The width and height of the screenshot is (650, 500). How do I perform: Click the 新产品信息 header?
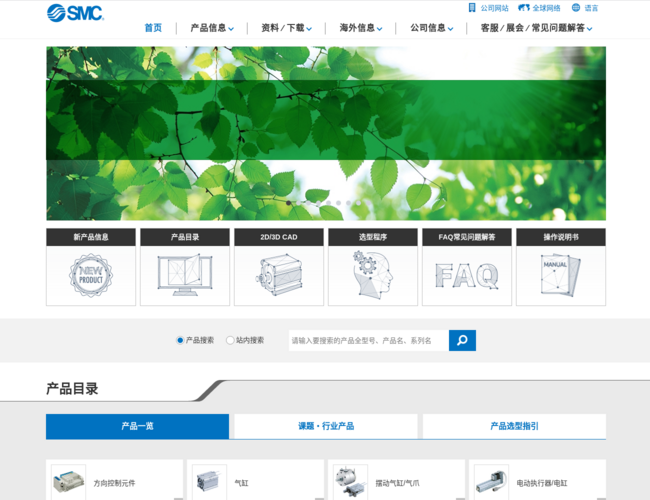tap(91, 237)
